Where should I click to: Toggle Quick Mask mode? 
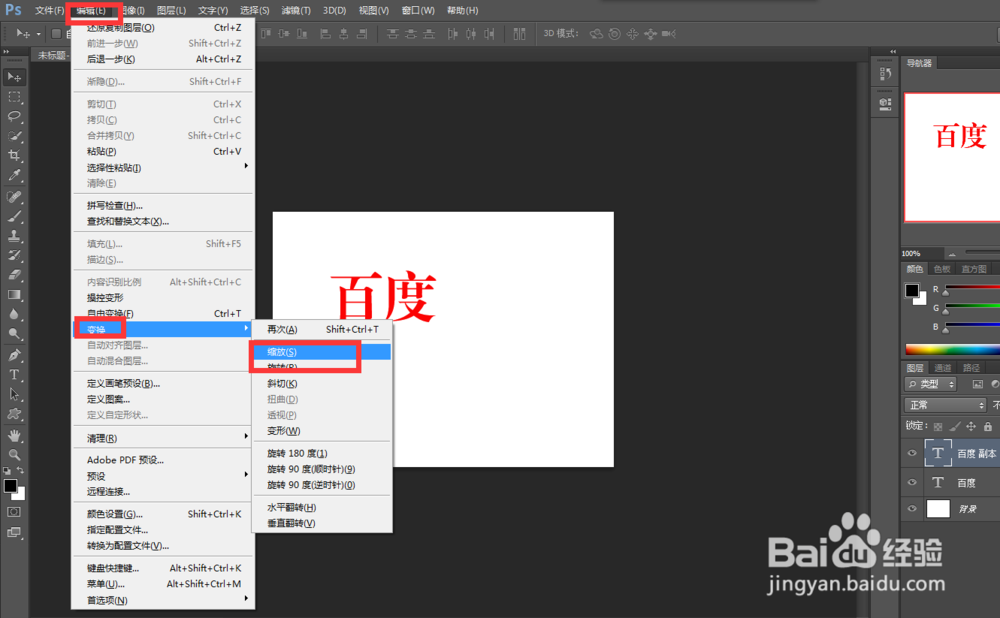(14, 512)
